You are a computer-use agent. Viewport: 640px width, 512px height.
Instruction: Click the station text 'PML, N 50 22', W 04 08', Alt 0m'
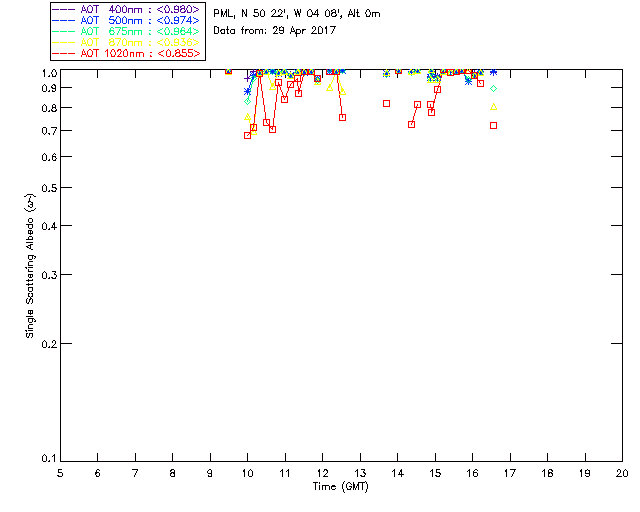click(x=297, y=13)
